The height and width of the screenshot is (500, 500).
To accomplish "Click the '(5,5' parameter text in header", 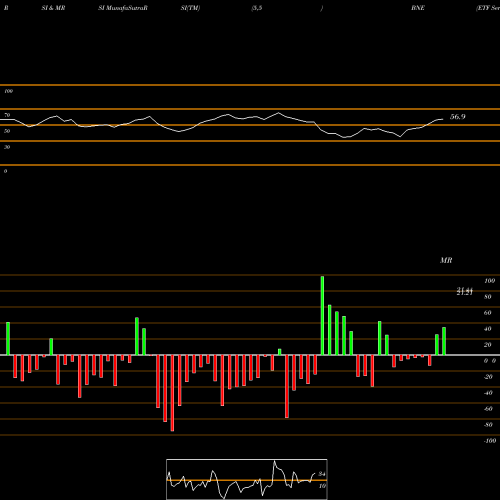I will coord(257,8).
